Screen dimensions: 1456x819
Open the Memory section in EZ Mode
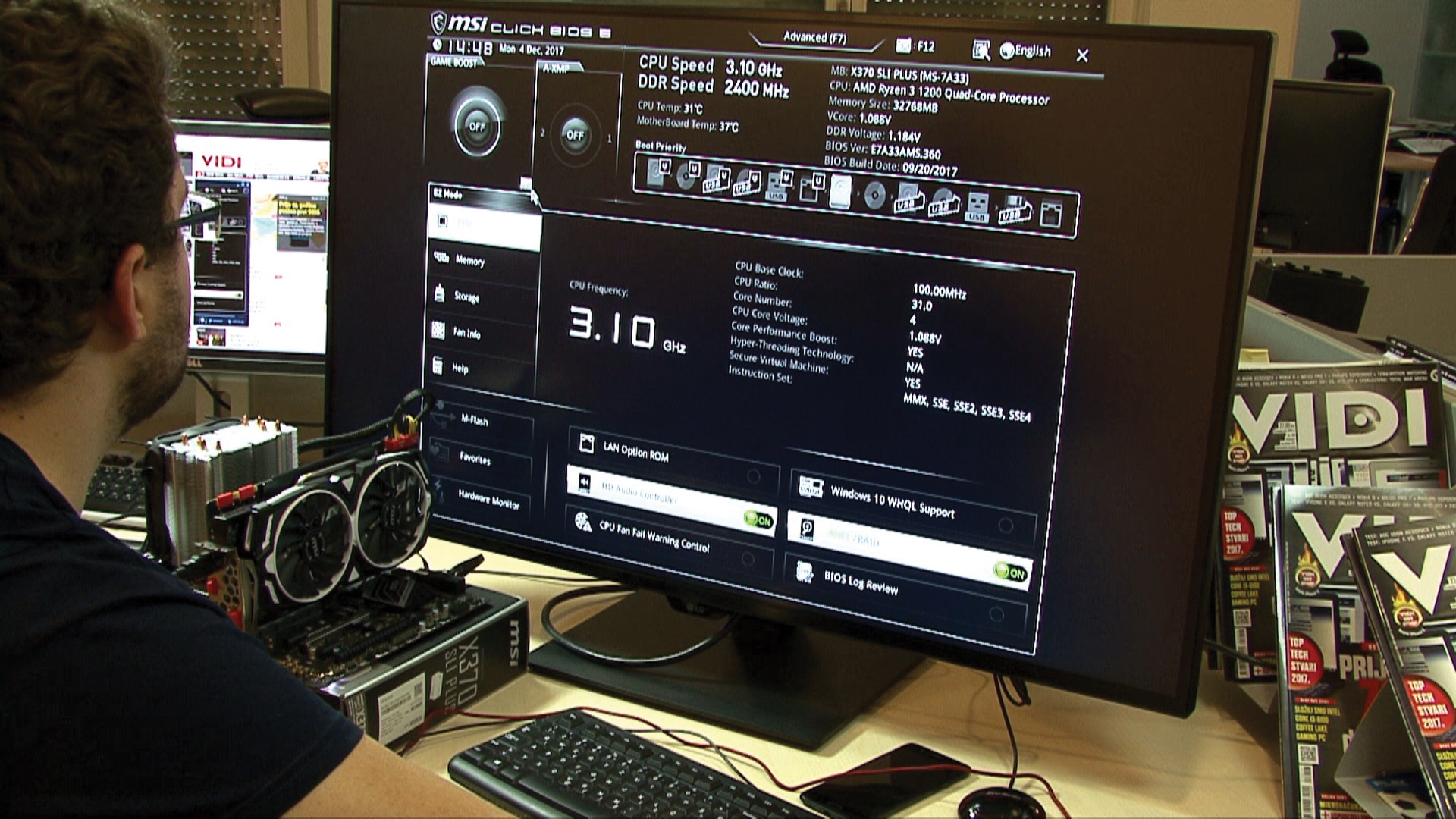coord(469,261)
